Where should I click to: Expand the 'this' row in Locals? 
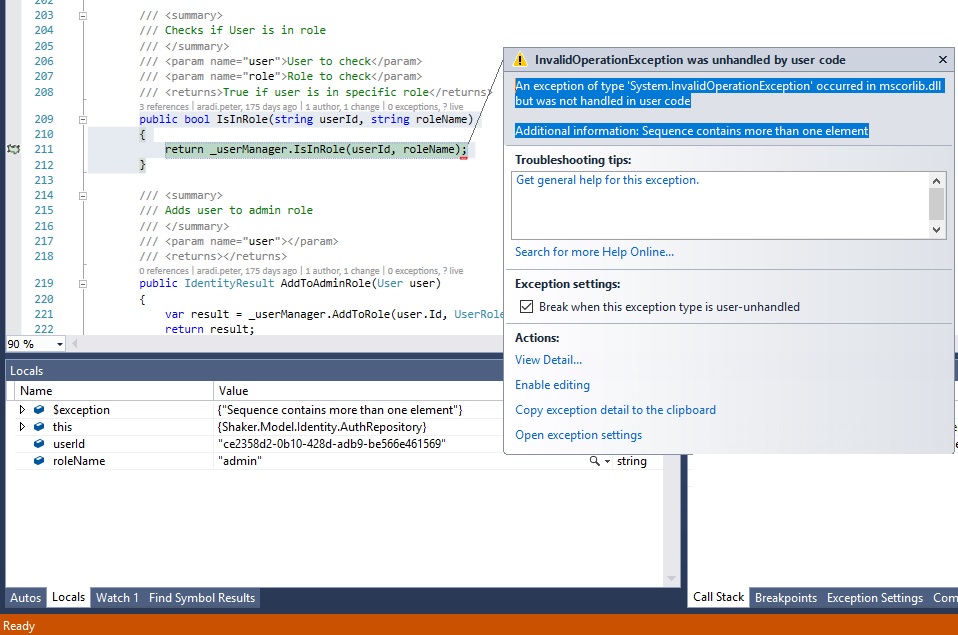(x=22, y=427)
